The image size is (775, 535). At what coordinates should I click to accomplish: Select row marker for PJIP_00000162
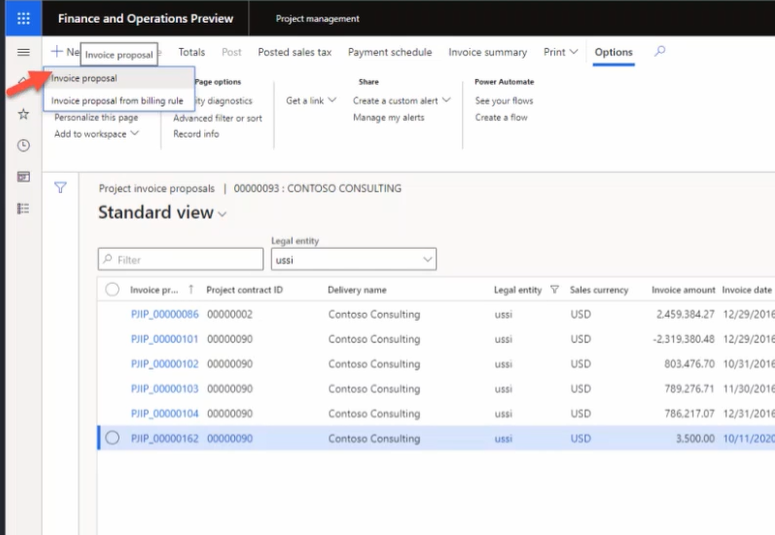112,438
